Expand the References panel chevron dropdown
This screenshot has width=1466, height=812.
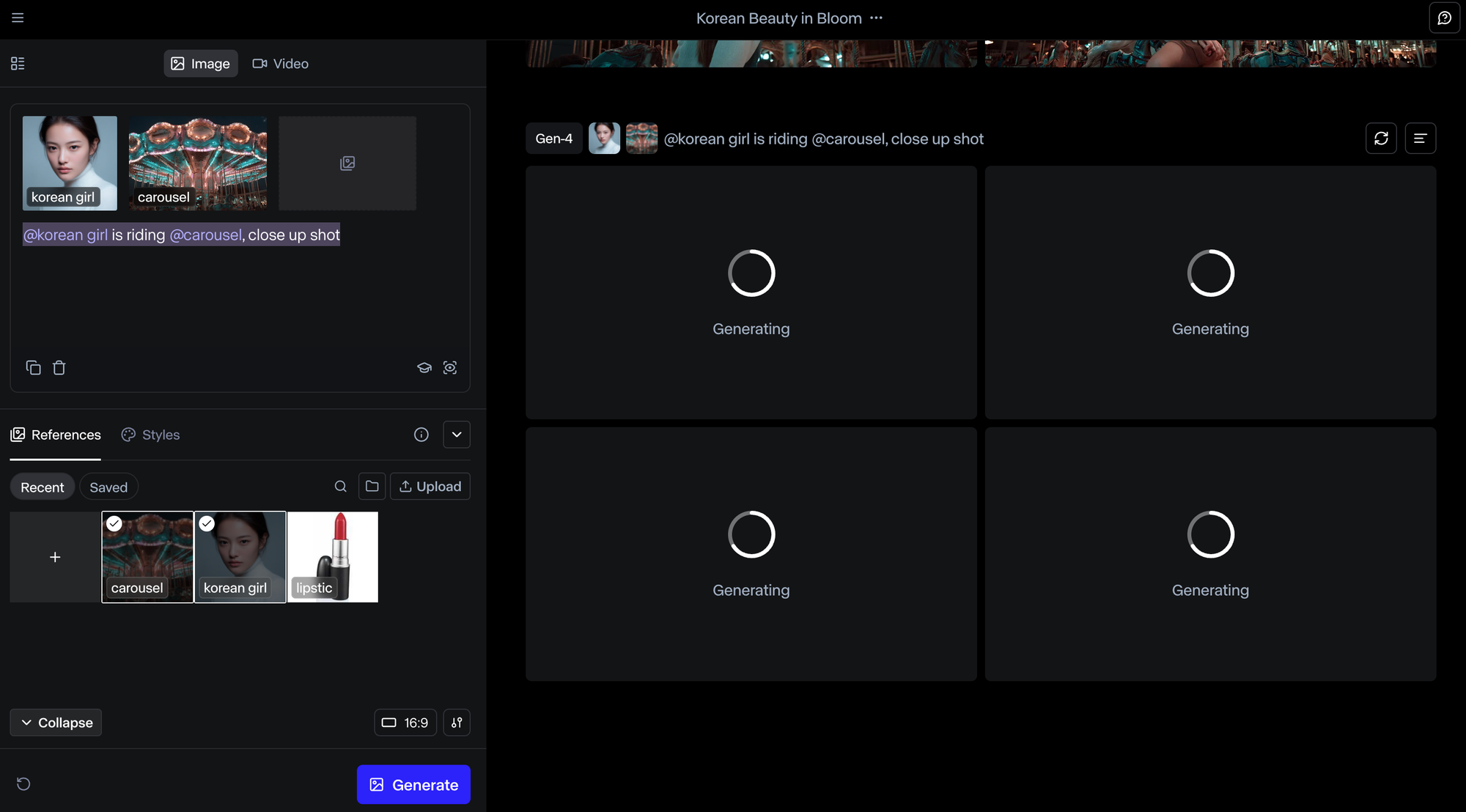point(457,435)
